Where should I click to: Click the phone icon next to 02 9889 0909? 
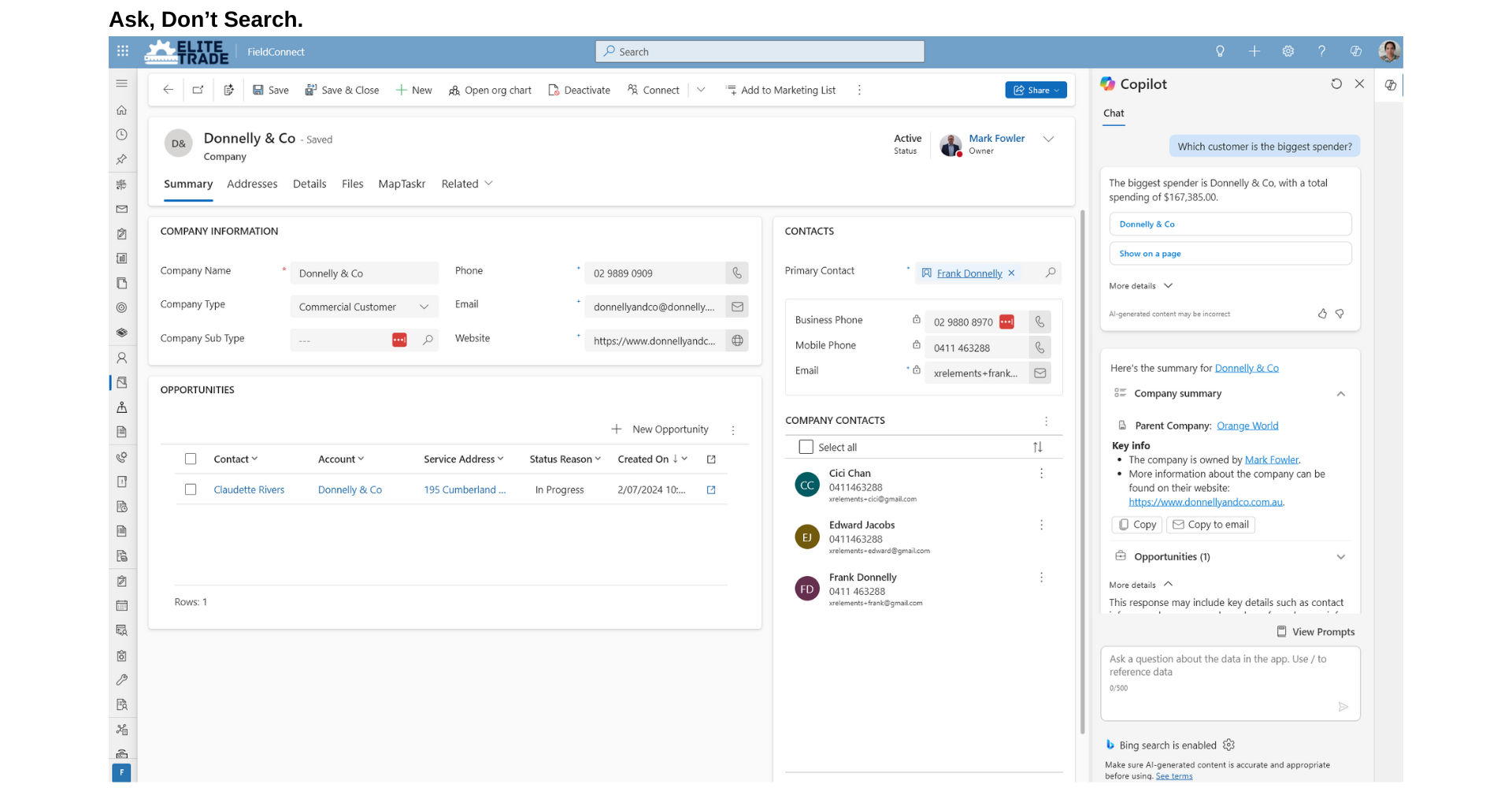pos(737,273)
